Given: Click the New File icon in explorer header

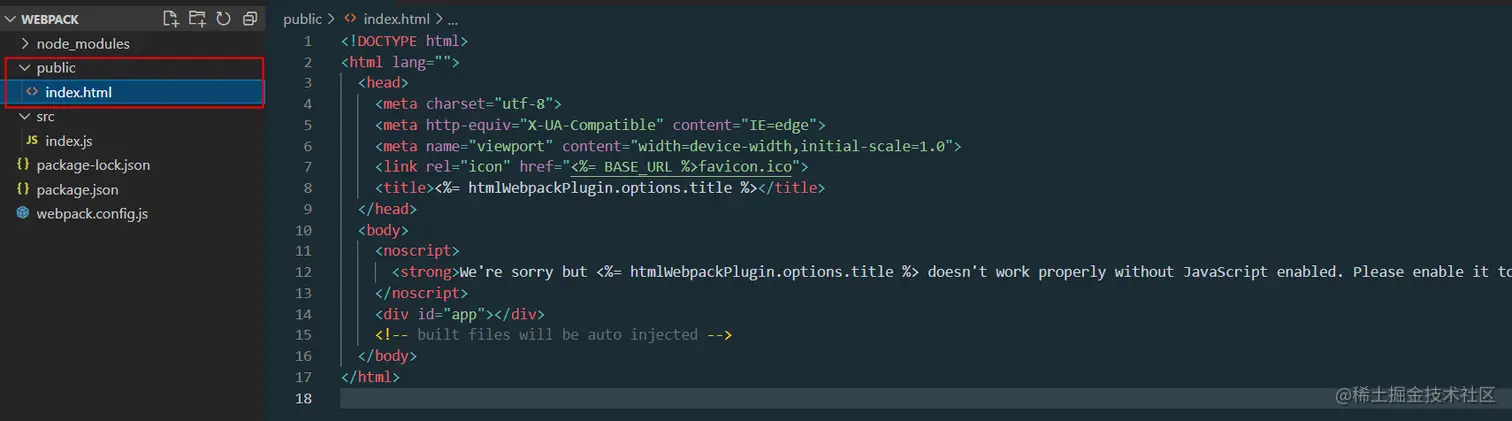Looking at the screenshot, I should click(171, 18).
